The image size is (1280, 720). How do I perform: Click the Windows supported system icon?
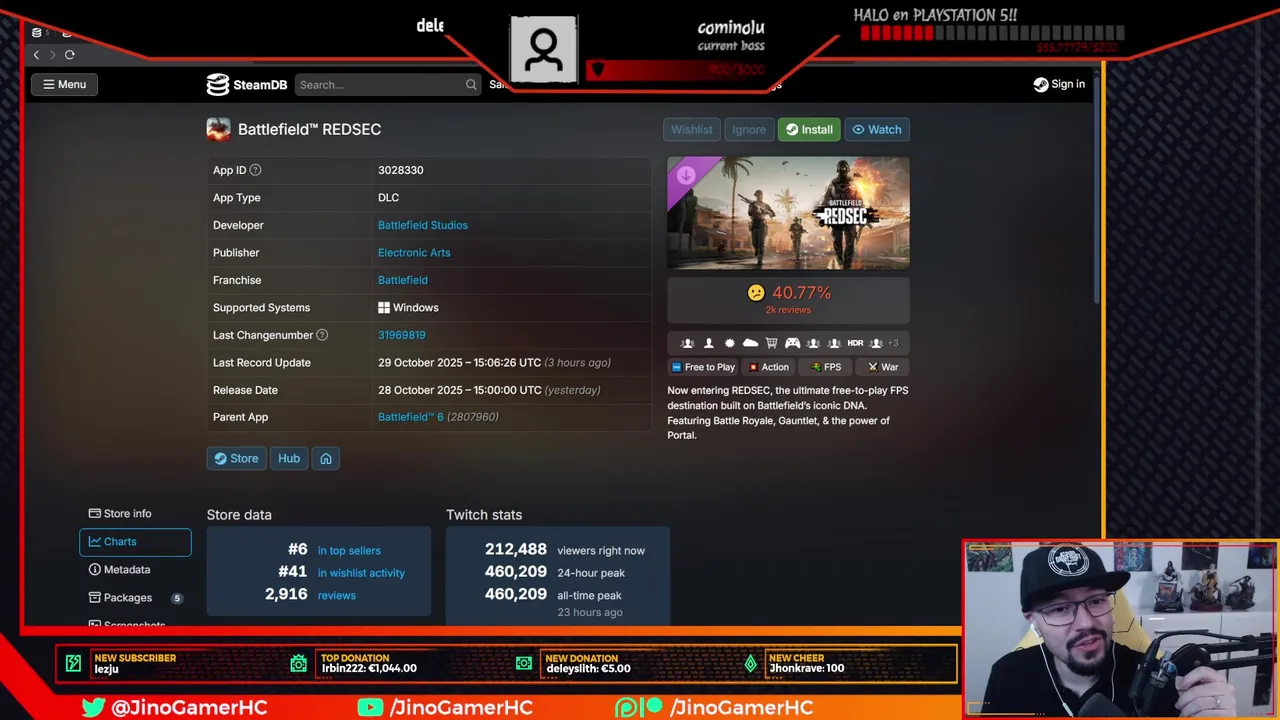pos(384,308)
